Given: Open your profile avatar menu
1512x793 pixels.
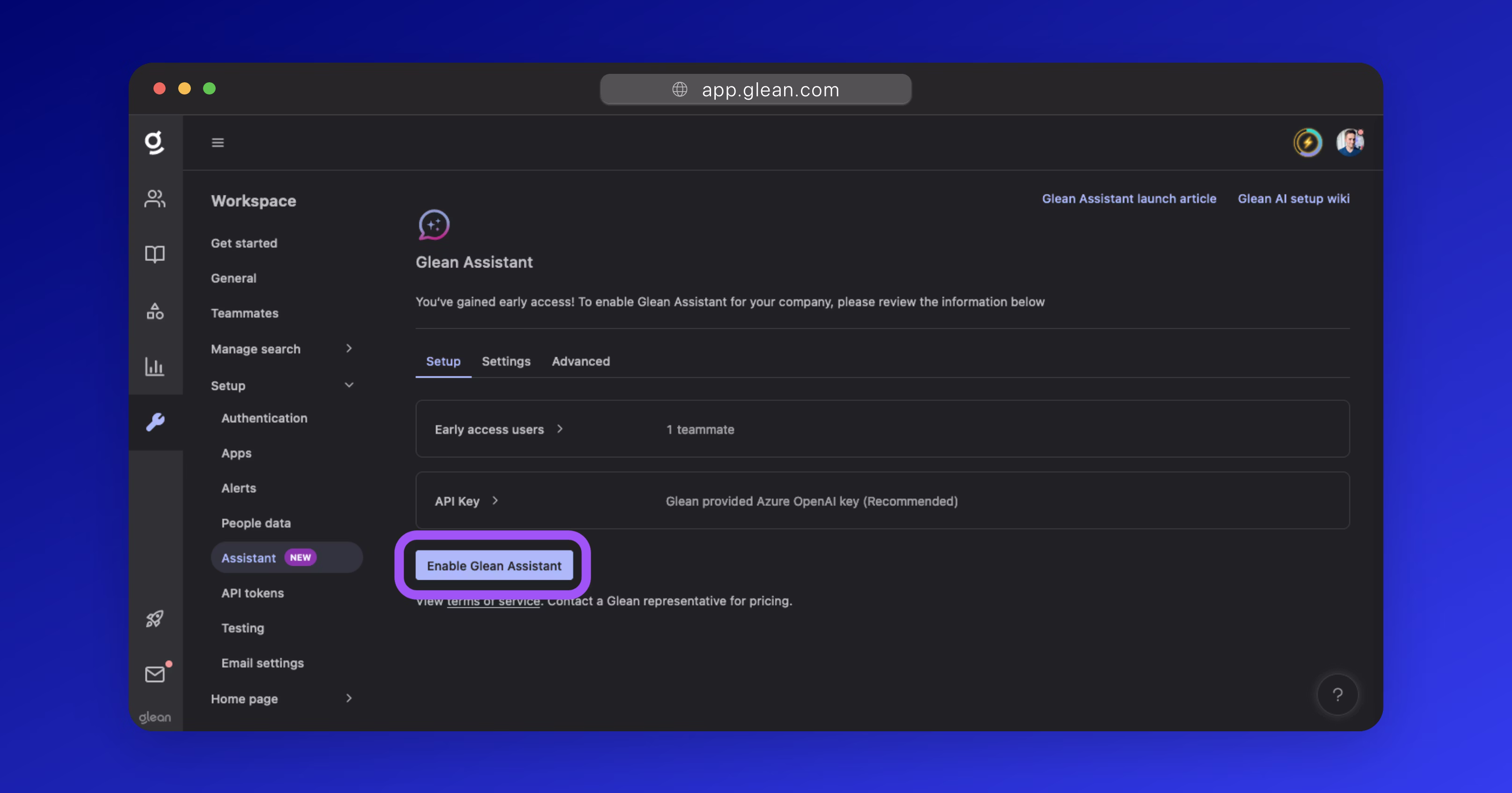Looking at the screenshot, I should pos(1350,142).
